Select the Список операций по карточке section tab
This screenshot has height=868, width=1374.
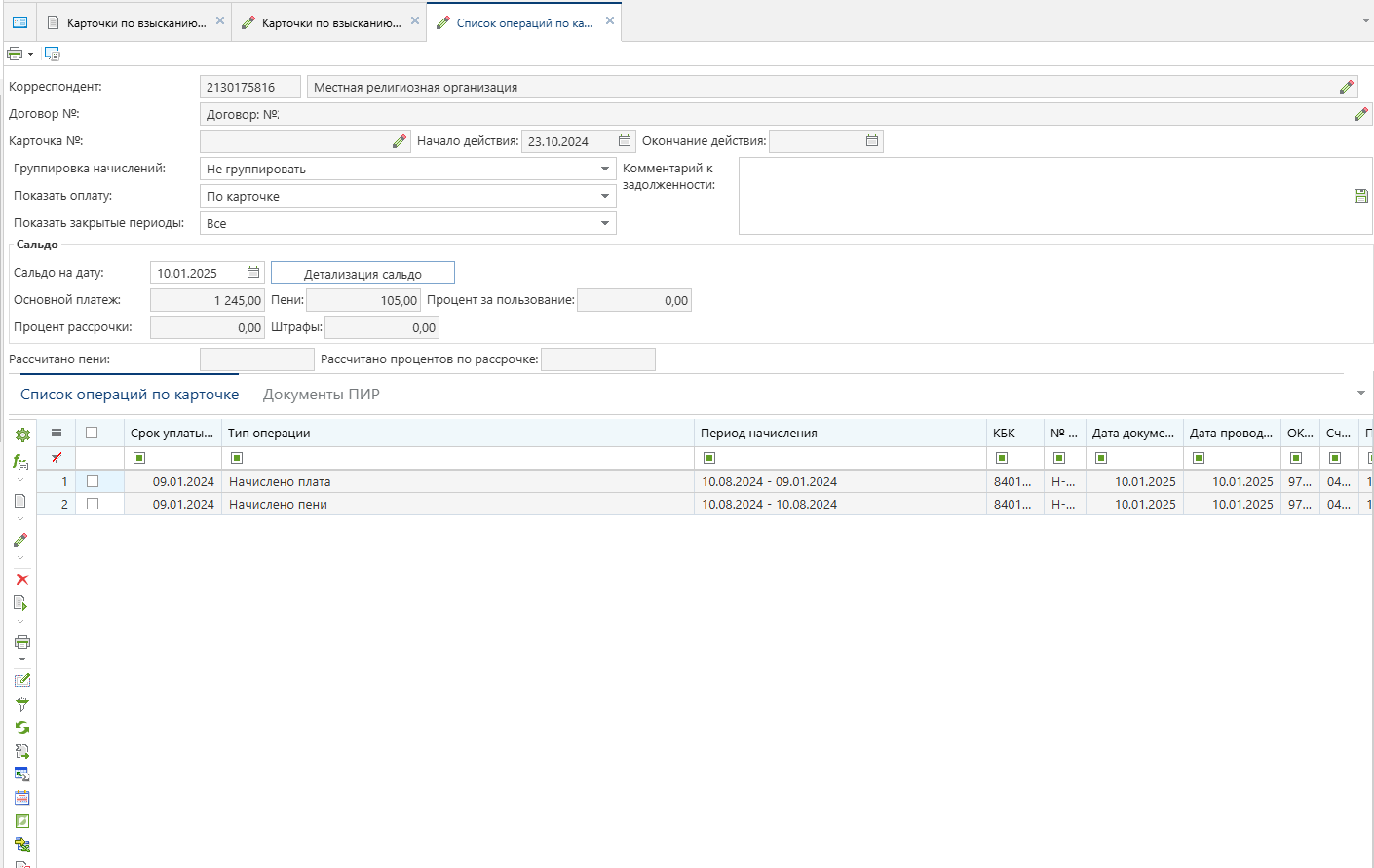click(x=130, y=395)
